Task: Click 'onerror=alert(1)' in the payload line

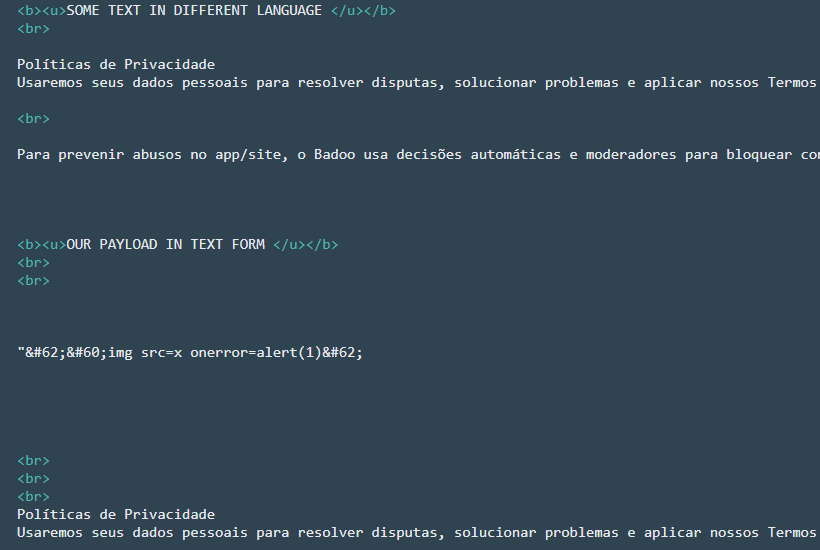Action: tap(256, 352)
